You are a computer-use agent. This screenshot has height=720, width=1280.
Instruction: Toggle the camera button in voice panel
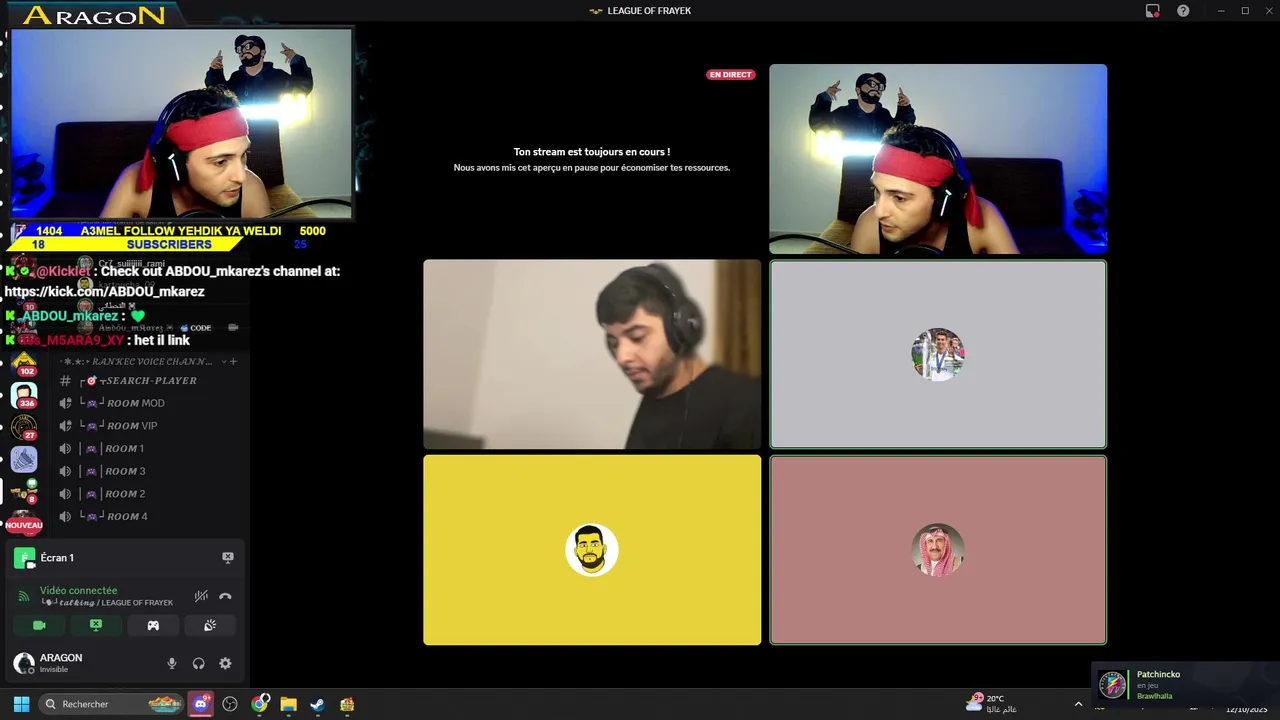pyautogui.click(x=39, y=625)
